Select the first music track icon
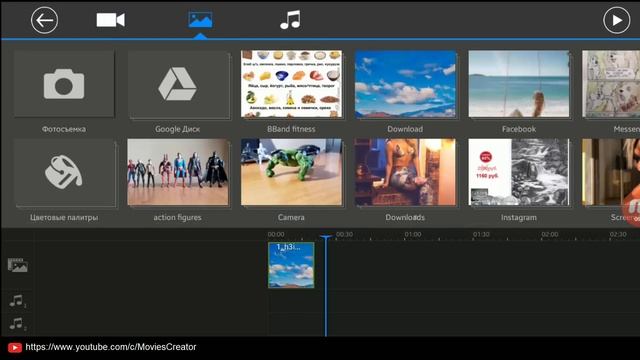The width and height of the screenshot is (640, 360). 17,301
